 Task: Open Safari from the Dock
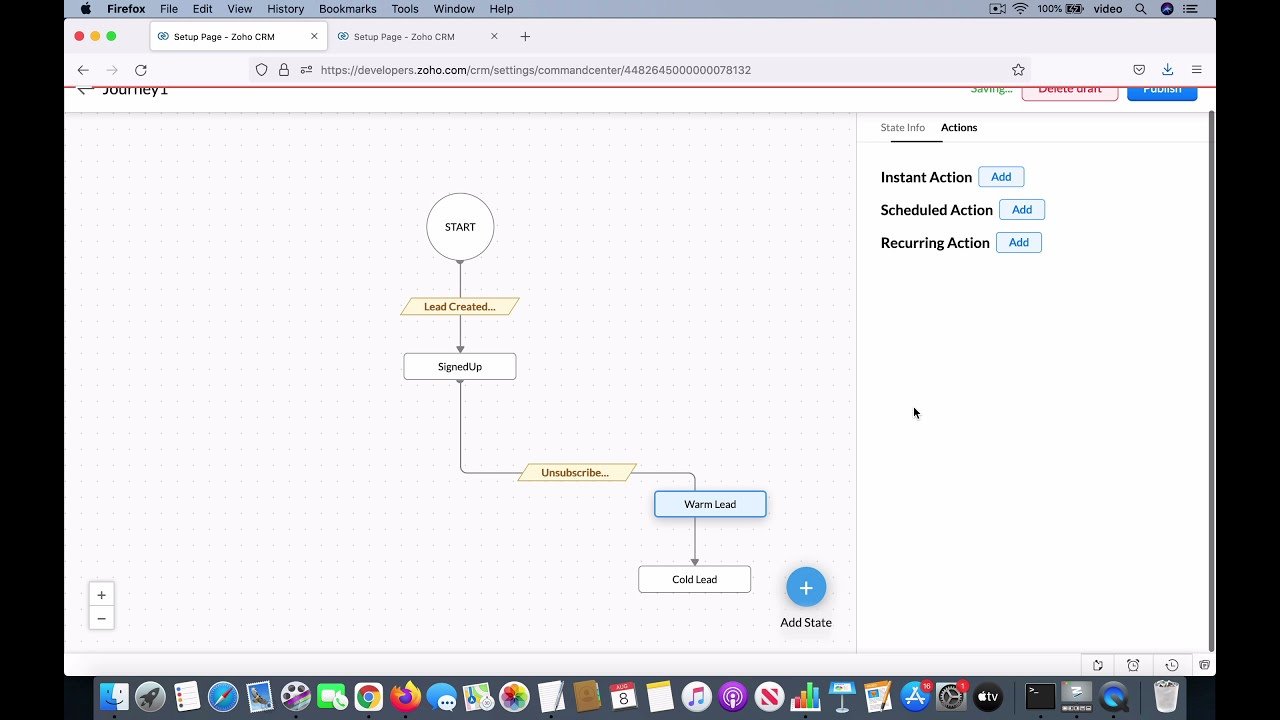[x=223, y=696]
